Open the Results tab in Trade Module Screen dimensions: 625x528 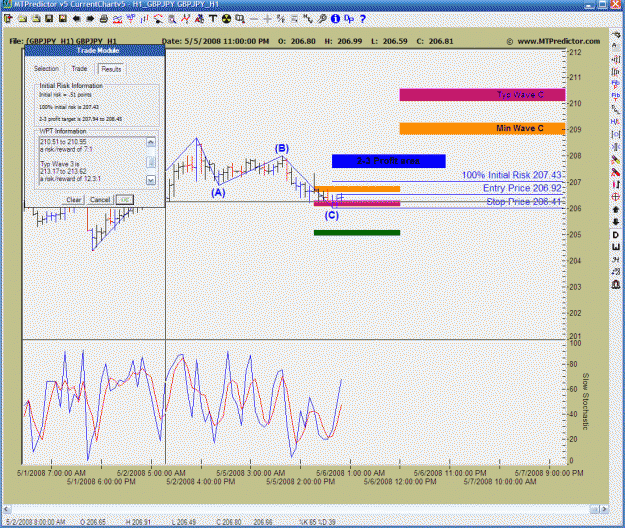(111, 69)
